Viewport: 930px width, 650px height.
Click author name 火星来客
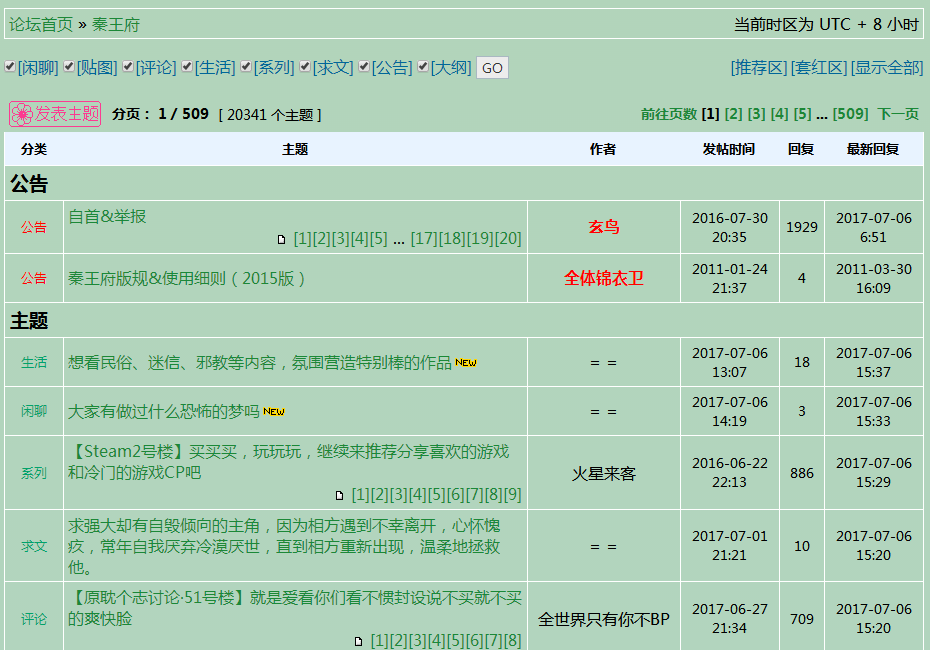604,473
